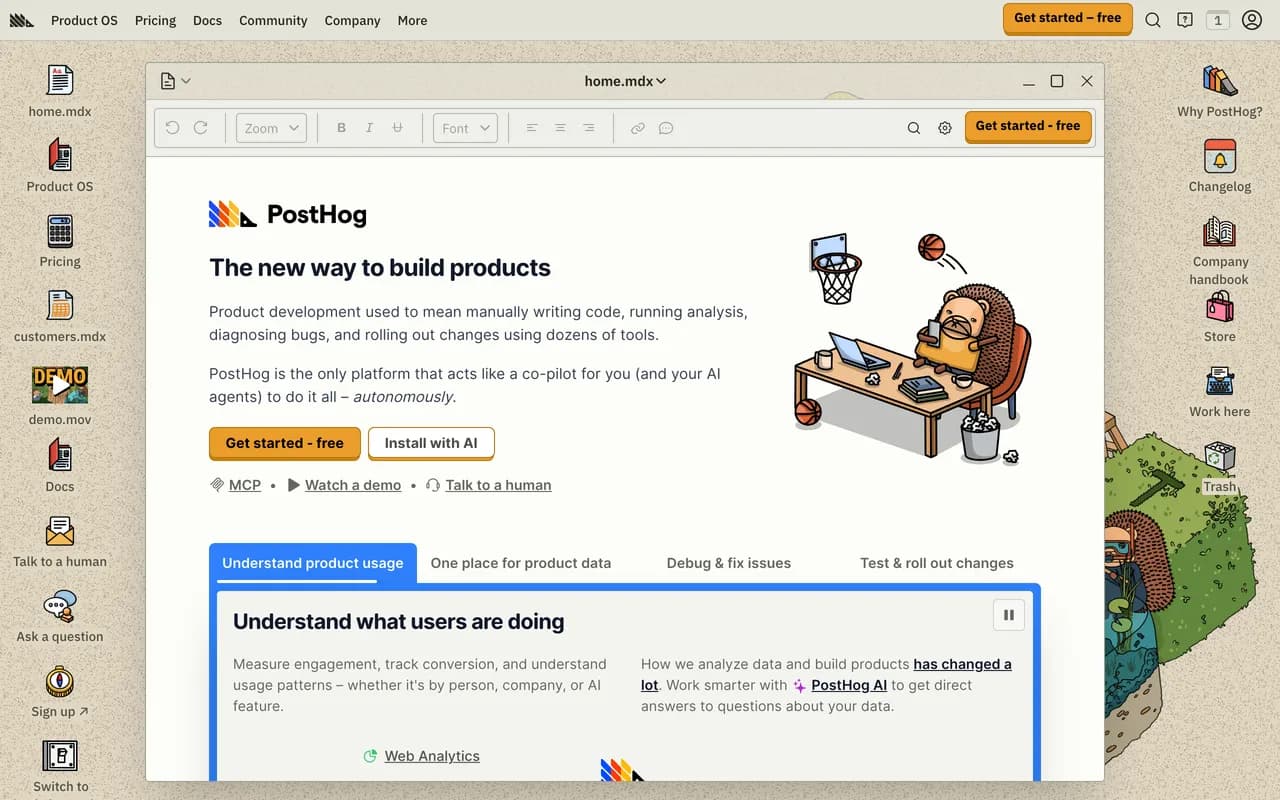Expand the home.mdx title dropdown
Screen dimensions: 1280x800
click(625, 81)
